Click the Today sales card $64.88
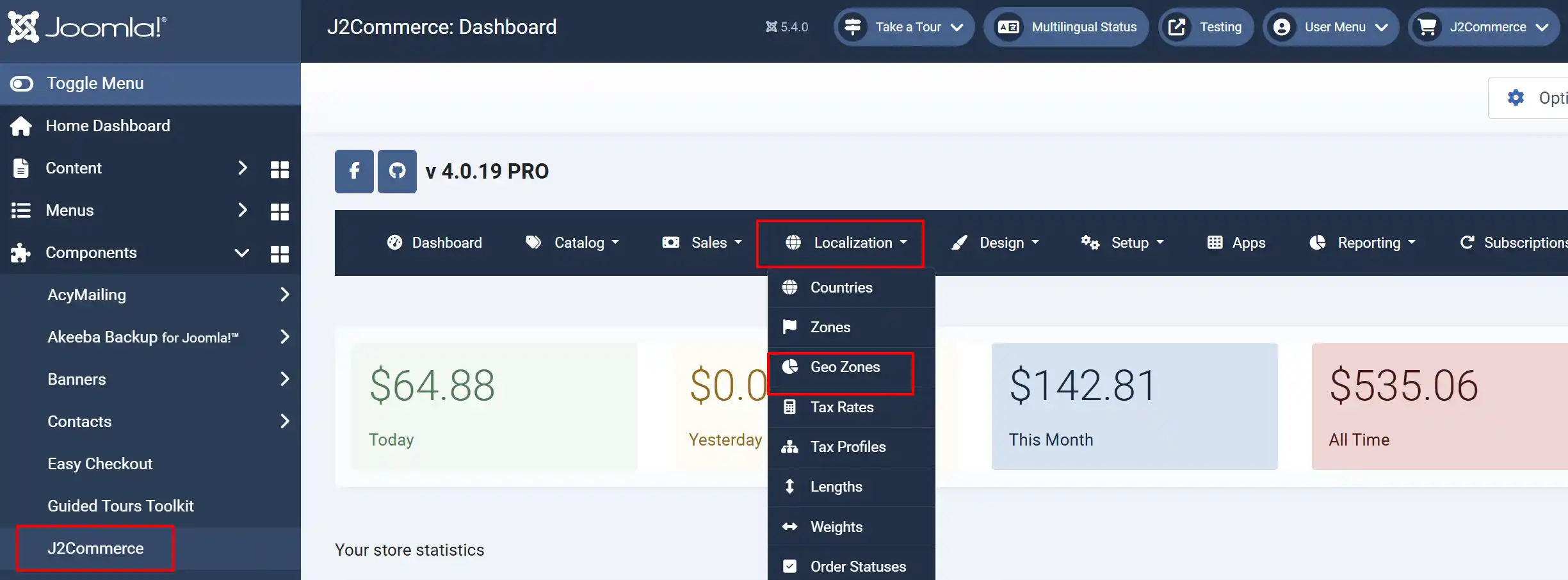The width and height of the screenshot is (1568, 580). (494, 407)
